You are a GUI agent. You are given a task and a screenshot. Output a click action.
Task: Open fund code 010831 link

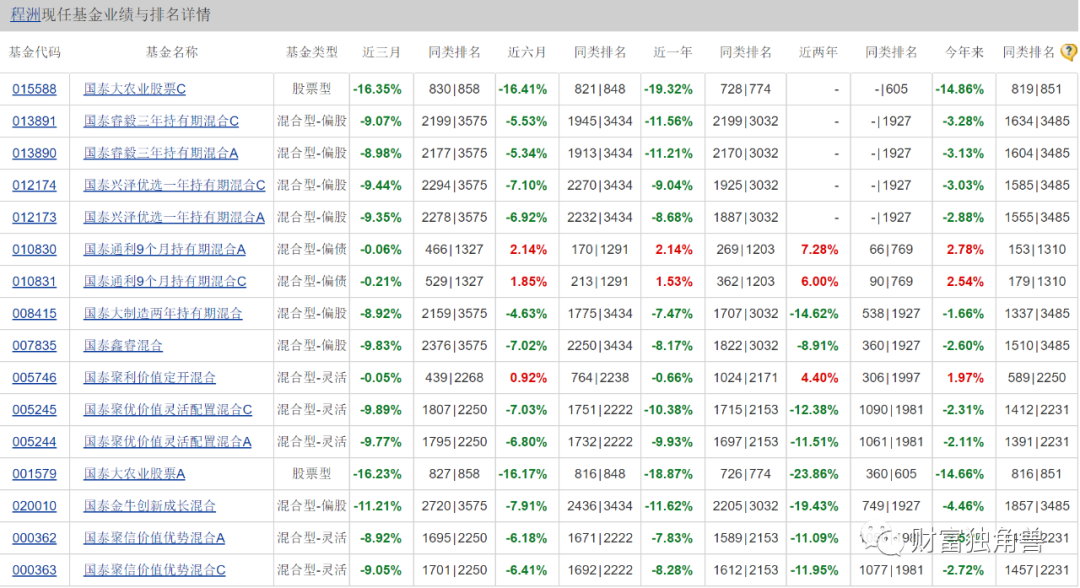point(34,281)
